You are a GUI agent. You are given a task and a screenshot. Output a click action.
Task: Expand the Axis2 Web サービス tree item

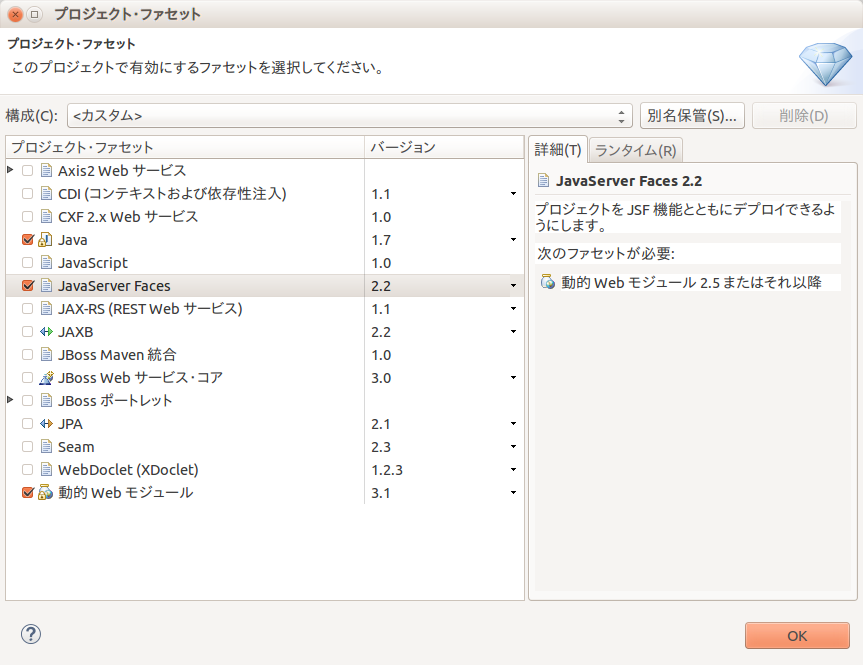coord(11,171)
